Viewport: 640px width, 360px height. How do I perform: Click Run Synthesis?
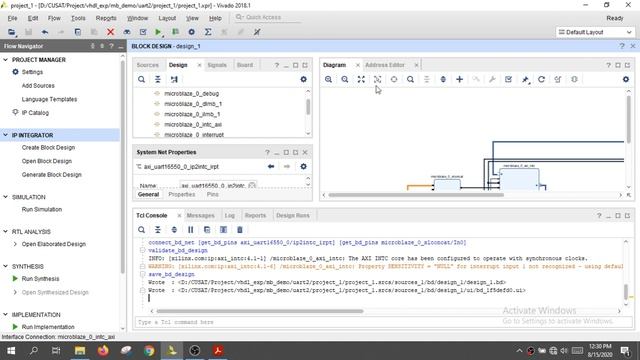point(40,279)
